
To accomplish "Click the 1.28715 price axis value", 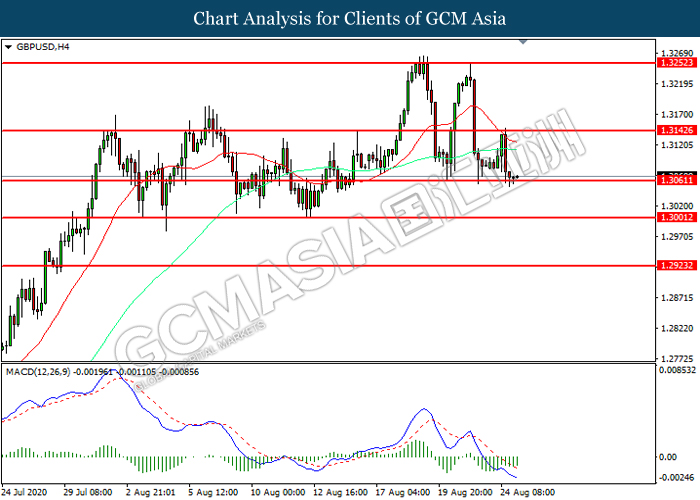I will (x=677, y=298).
